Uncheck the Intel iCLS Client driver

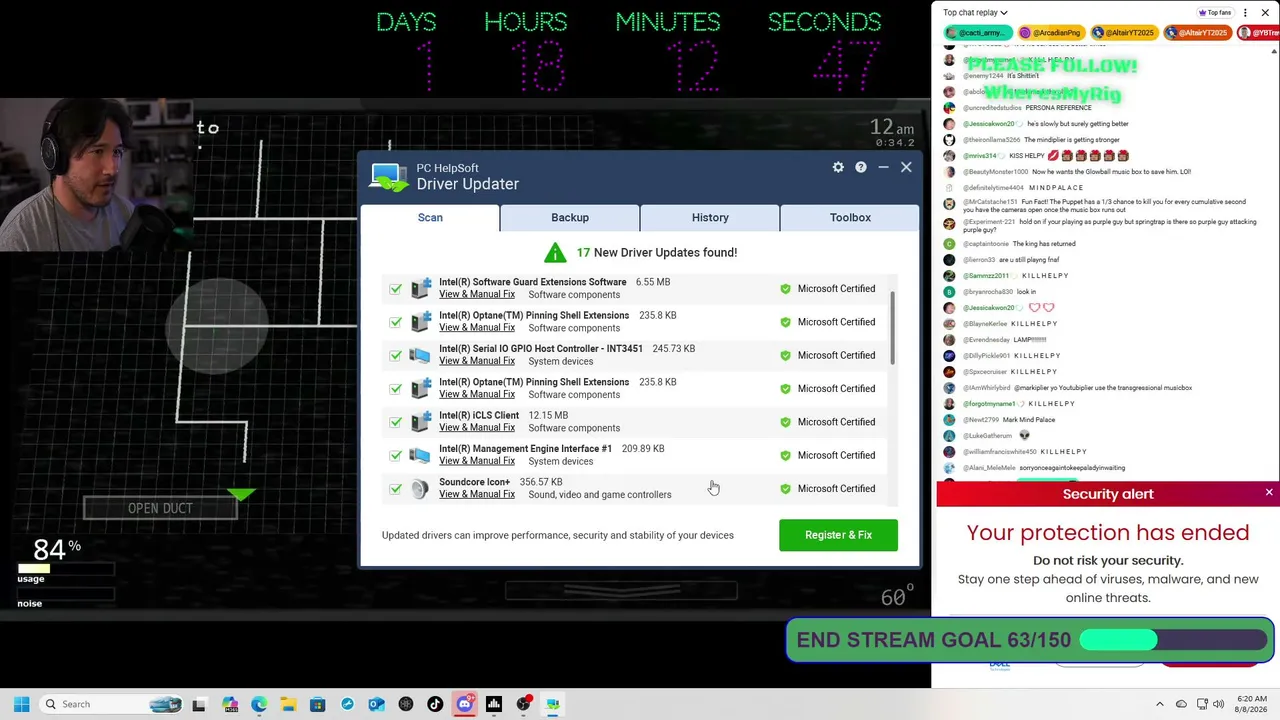pyautogui.click(x=396, y=422)
